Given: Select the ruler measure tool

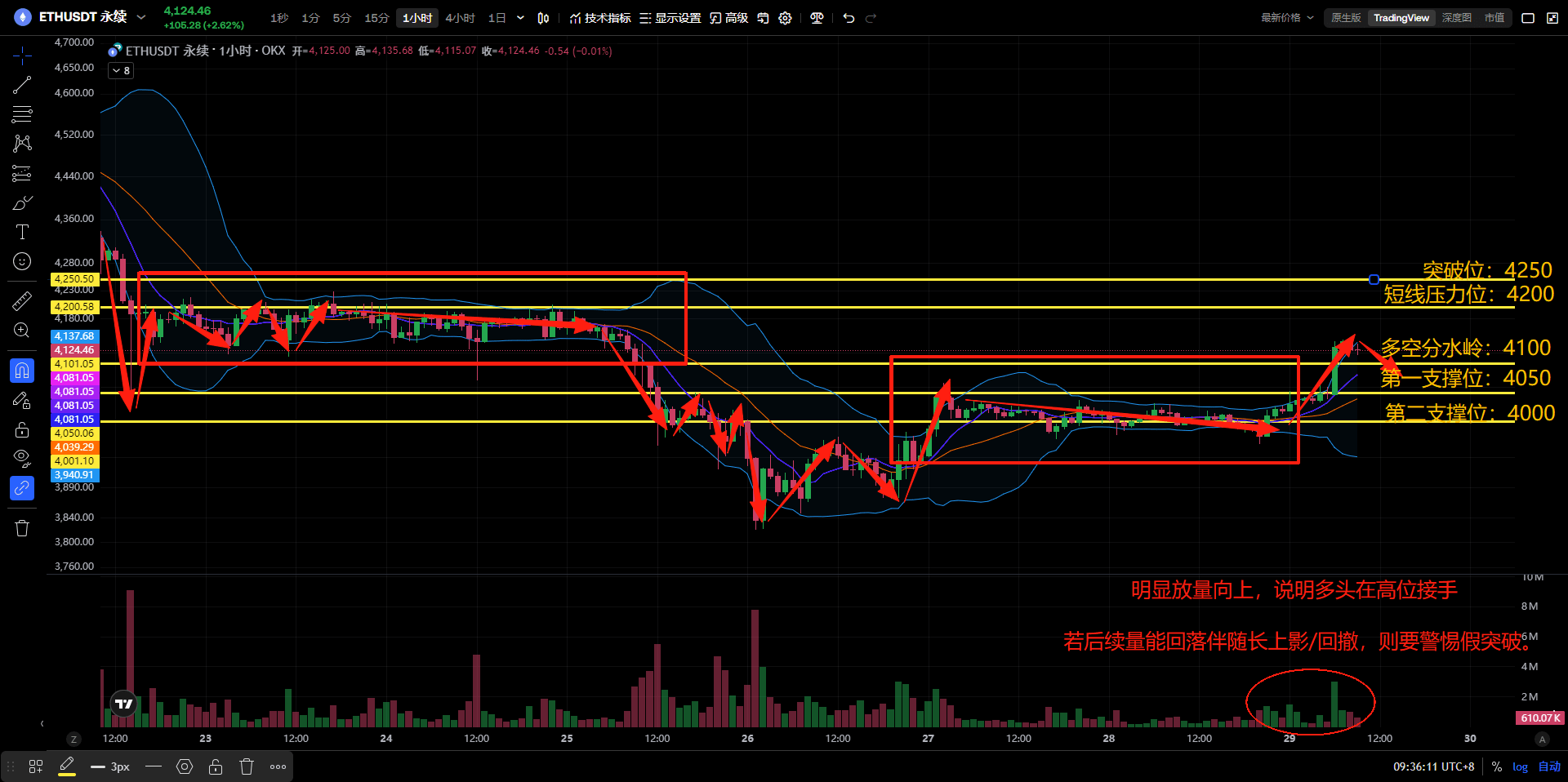Looking at the screenshot, I should (22, 301).
